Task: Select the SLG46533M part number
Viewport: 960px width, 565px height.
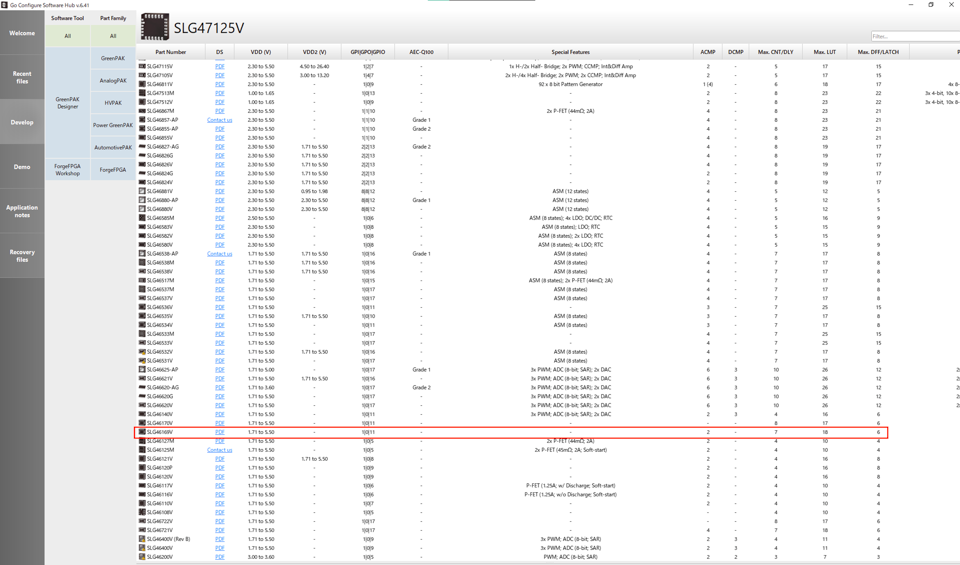Action: pyautogui.click(x=160, y=334)
